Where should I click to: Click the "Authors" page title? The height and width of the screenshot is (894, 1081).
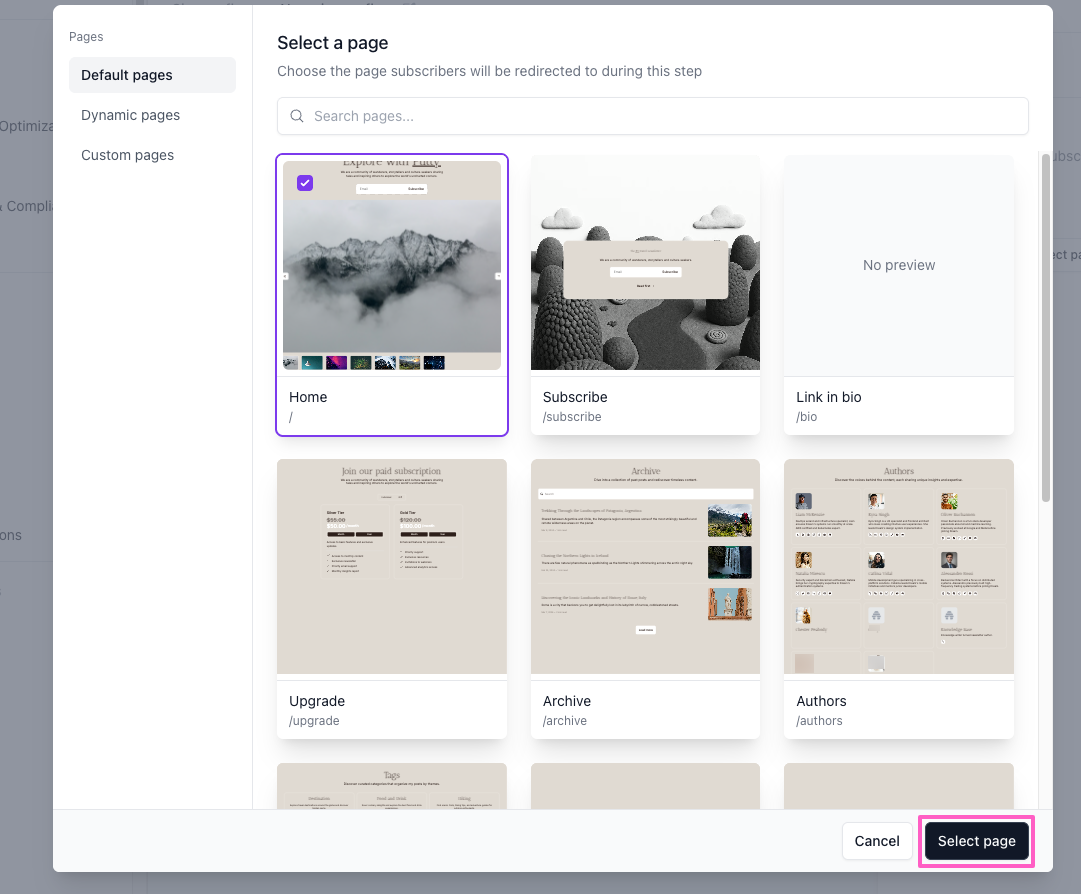point(821,701)
